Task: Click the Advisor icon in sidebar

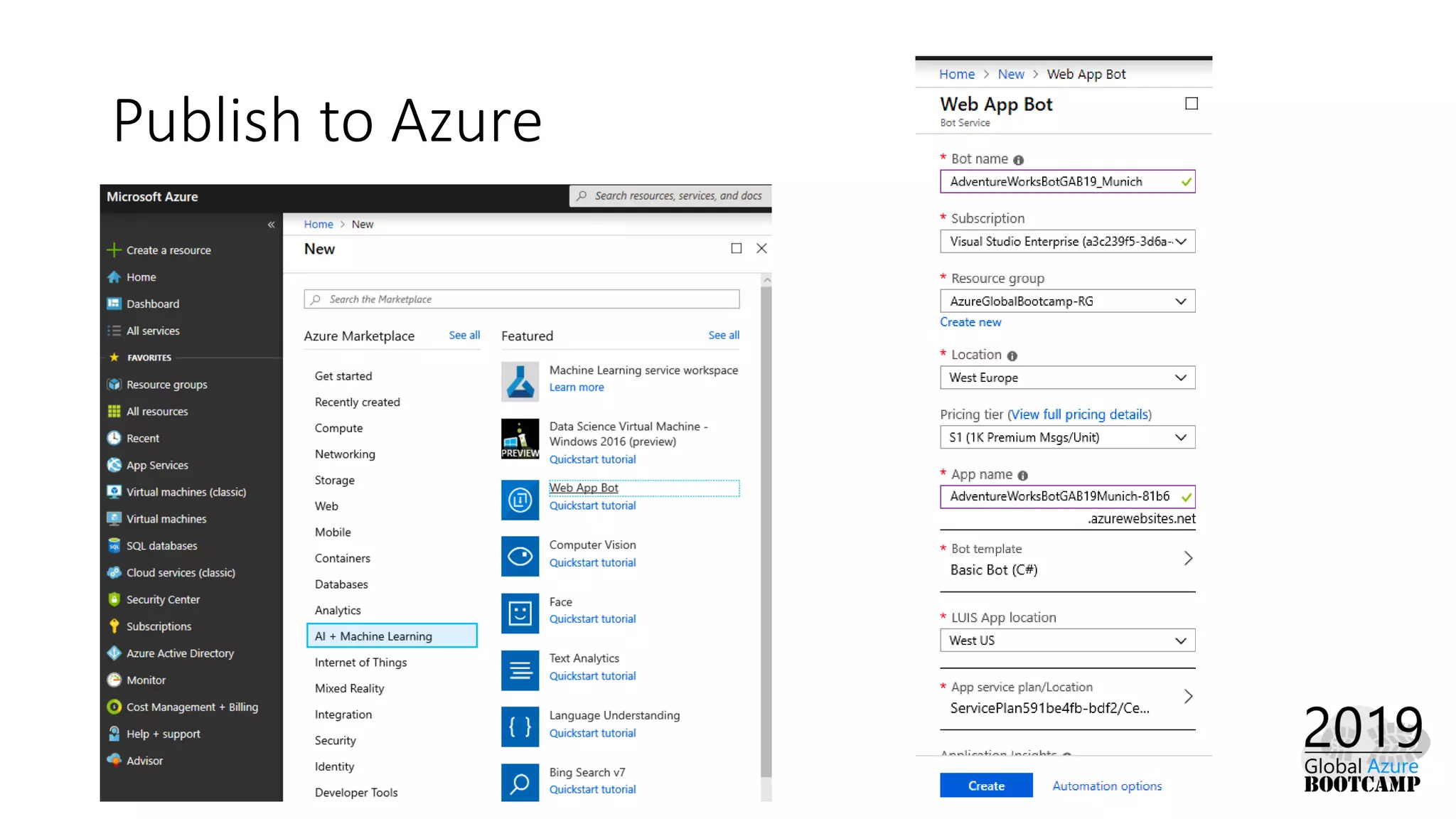Action: (x=114, y=761)
